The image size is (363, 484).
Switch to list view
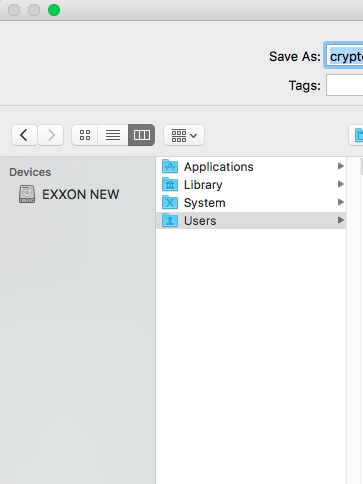click(113, 135)
